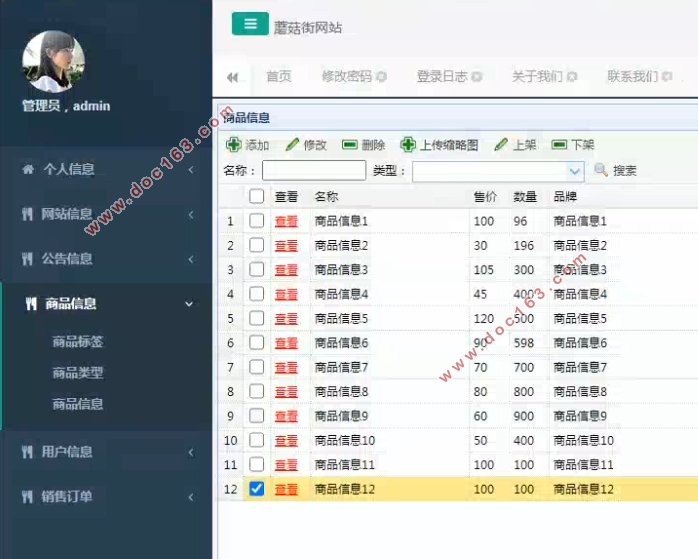Switch to the 关于我们 tab
The width and height of the screenshot is (698, 559).
pyautogui.click(x=537, y=77)
